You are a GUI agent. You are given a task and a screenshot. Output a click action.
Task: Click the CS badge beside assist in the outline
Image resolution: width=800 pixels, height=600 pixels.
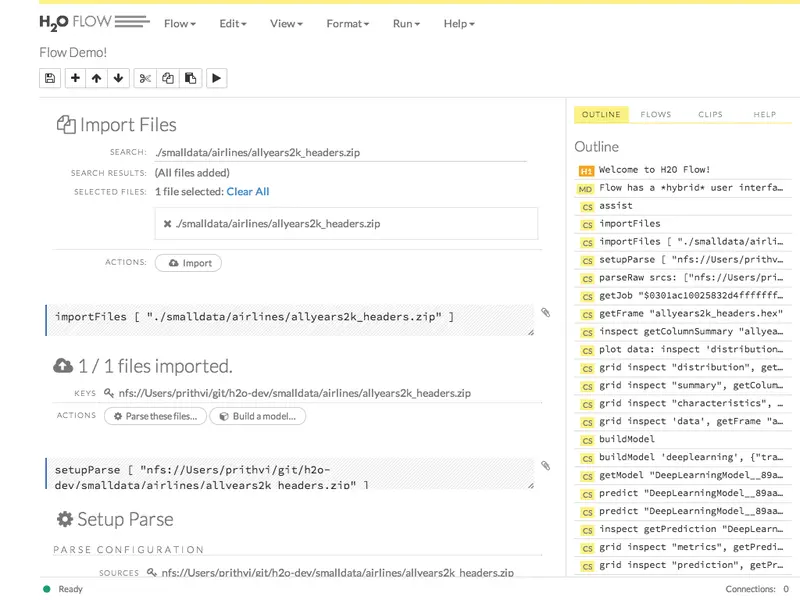tap(587, 207)
